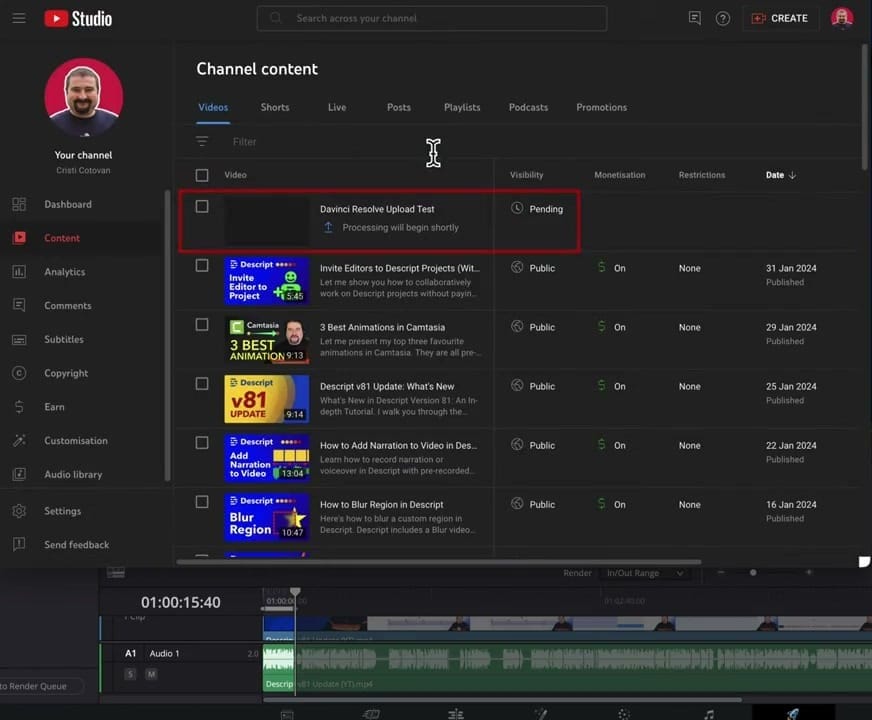Screen dimensions: 872x720
Task: Adjust the timeline zoom slider near Render
Action: (x=753, y=573)
